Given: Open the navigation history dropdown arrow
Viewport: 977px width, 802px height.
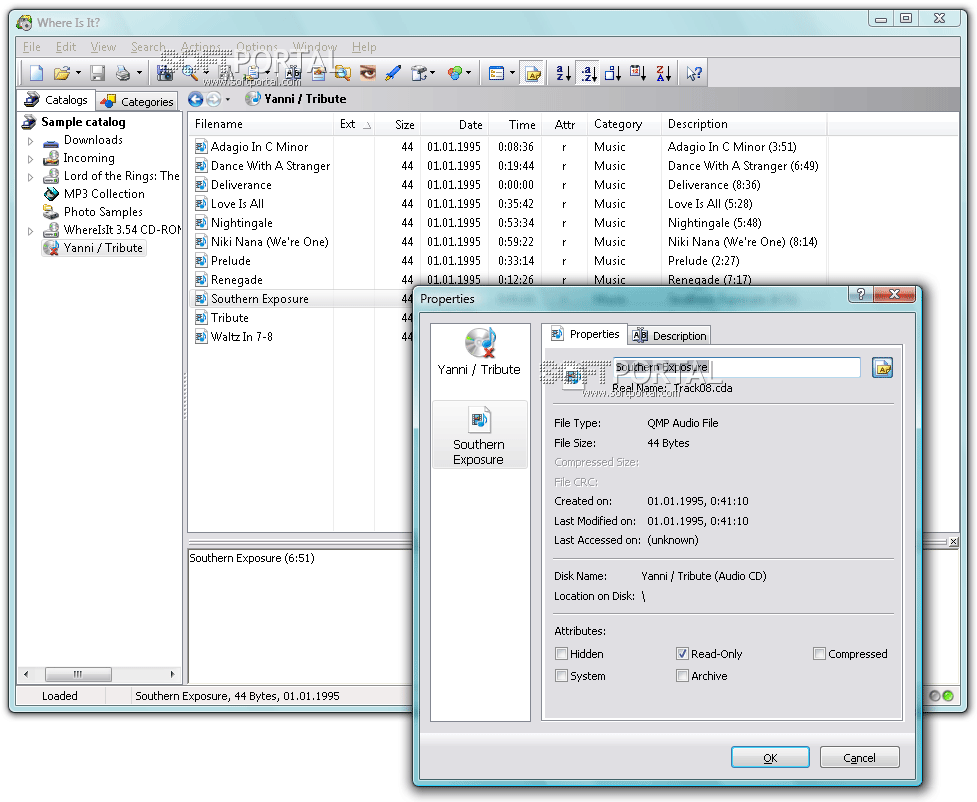Looking at the screenshot, I should (227, 100).
